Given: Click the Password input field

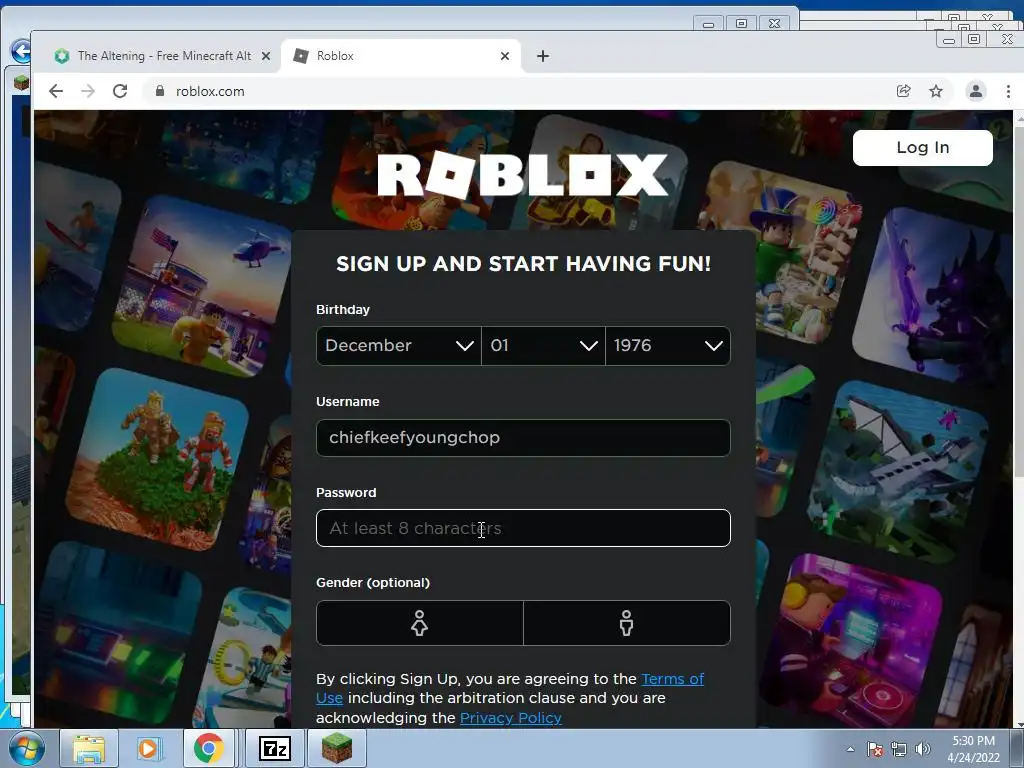Looking at the screenshot, I should [x=523, y=528].
